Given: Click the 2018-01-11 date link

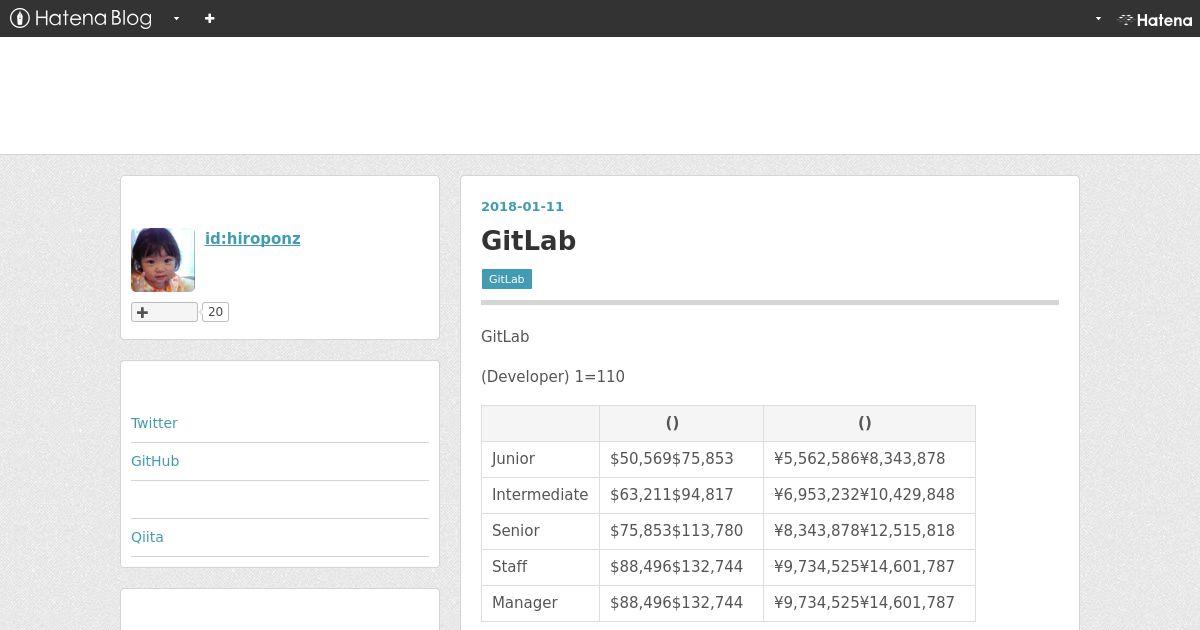Looking at the screenshot, I should point(522,206).
